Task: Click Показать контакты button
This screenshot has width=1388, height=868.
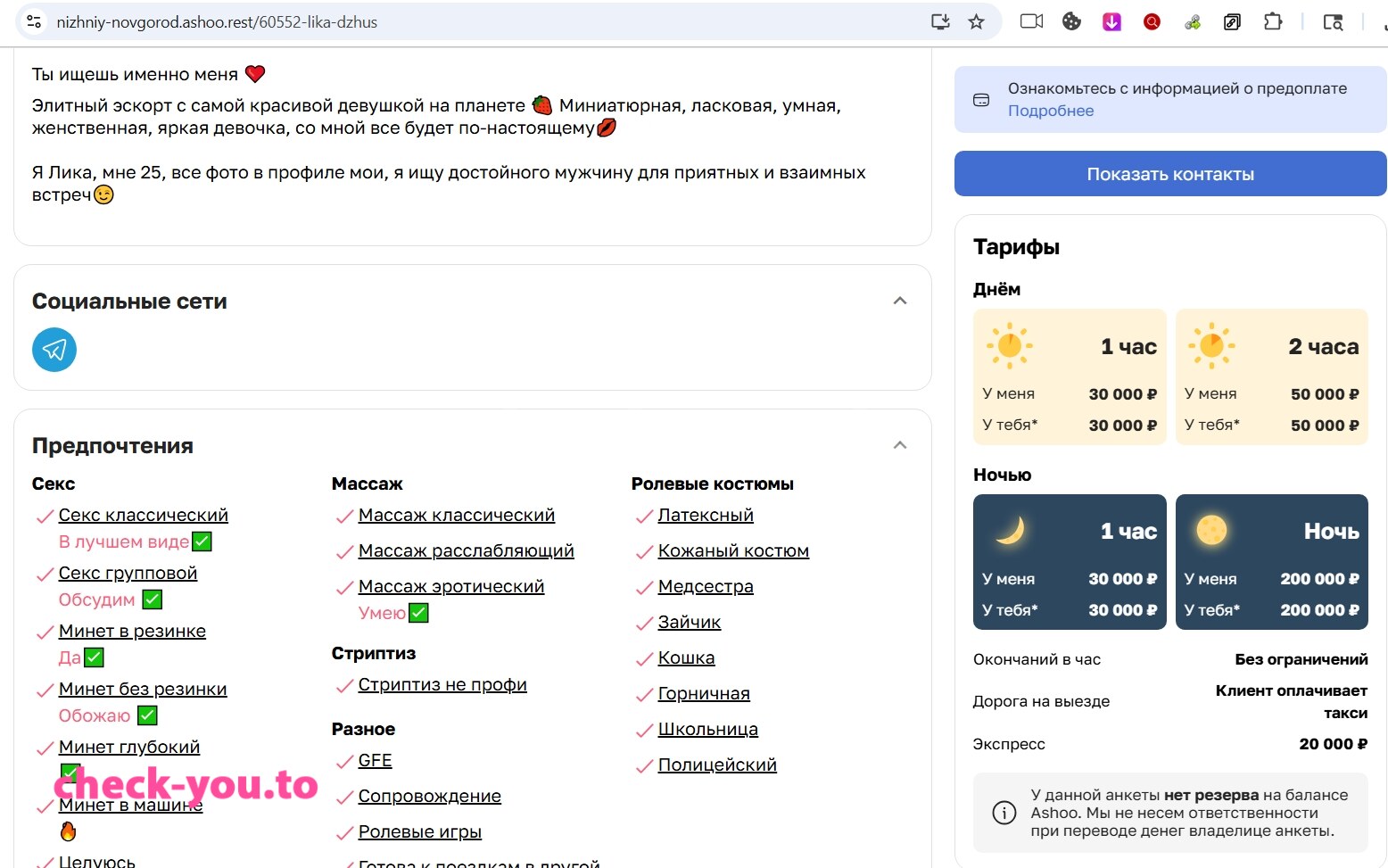Action: point(1170,174)
